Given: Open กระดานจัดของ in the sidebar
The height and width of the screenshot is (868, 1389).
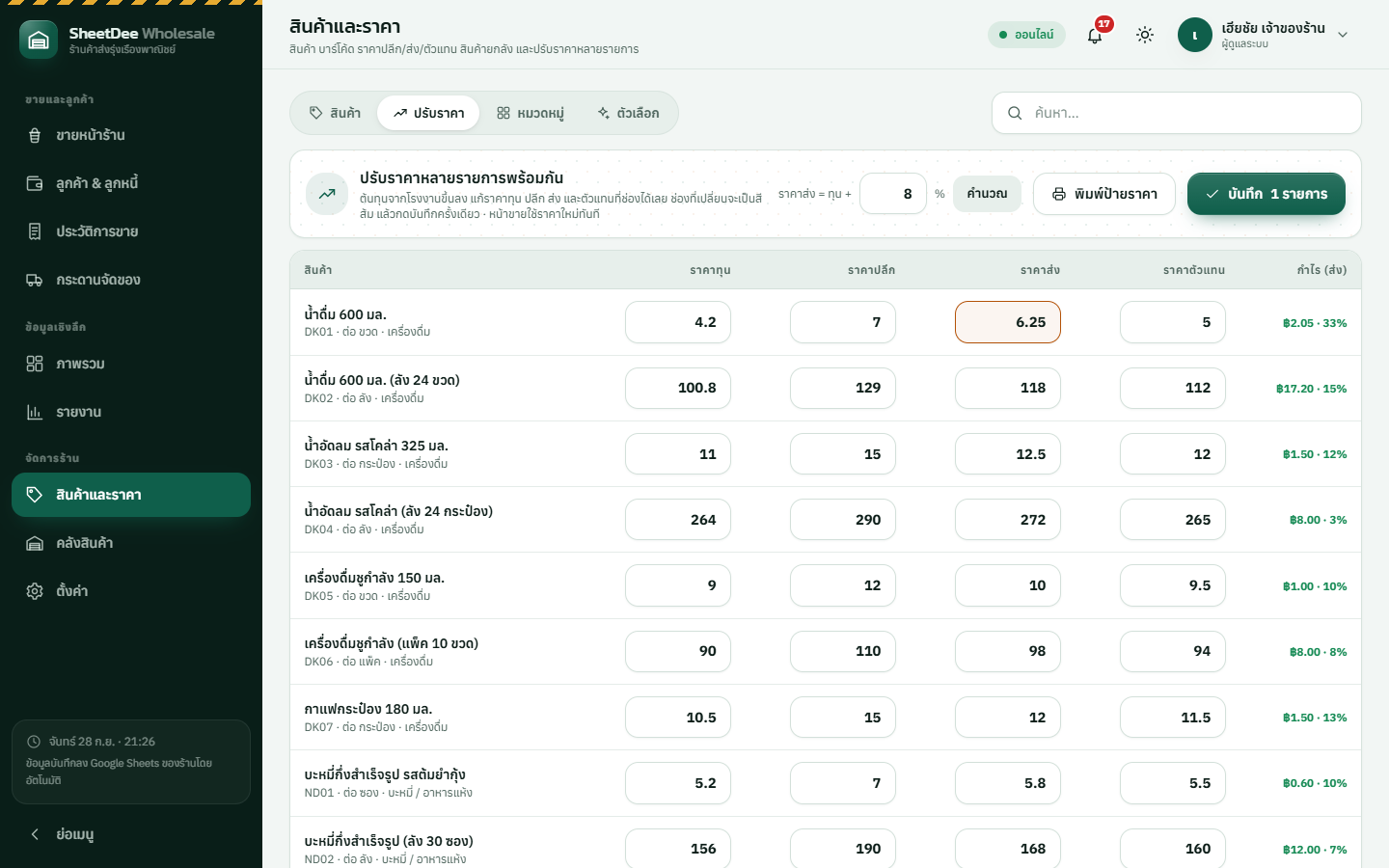Looking at the screenshot, I should (131, 280).
